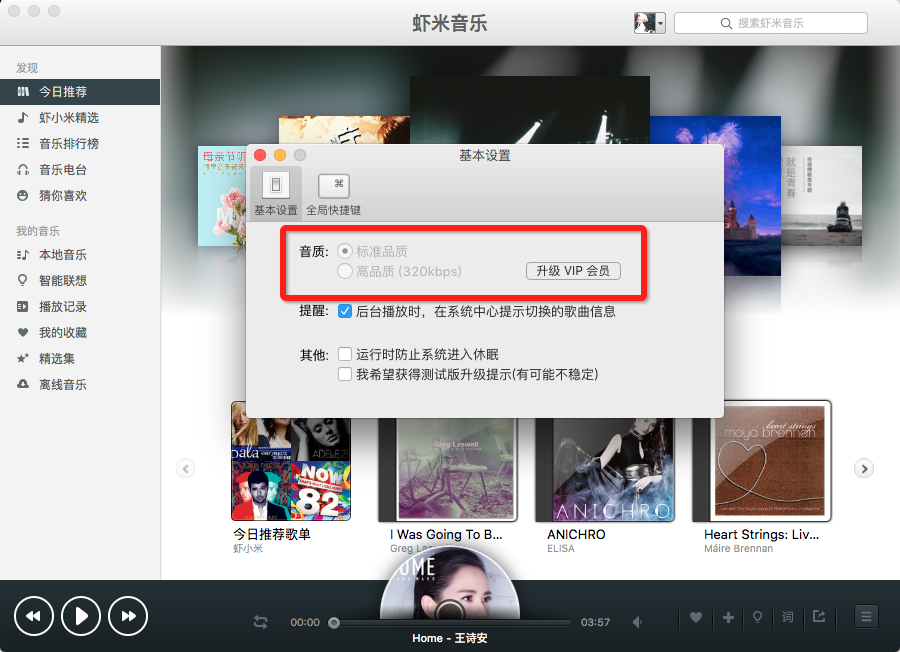The height and width of the screenshot is (652, 900).
Task: Click the icon beside 本地音乐
Action: coord(22,255)
